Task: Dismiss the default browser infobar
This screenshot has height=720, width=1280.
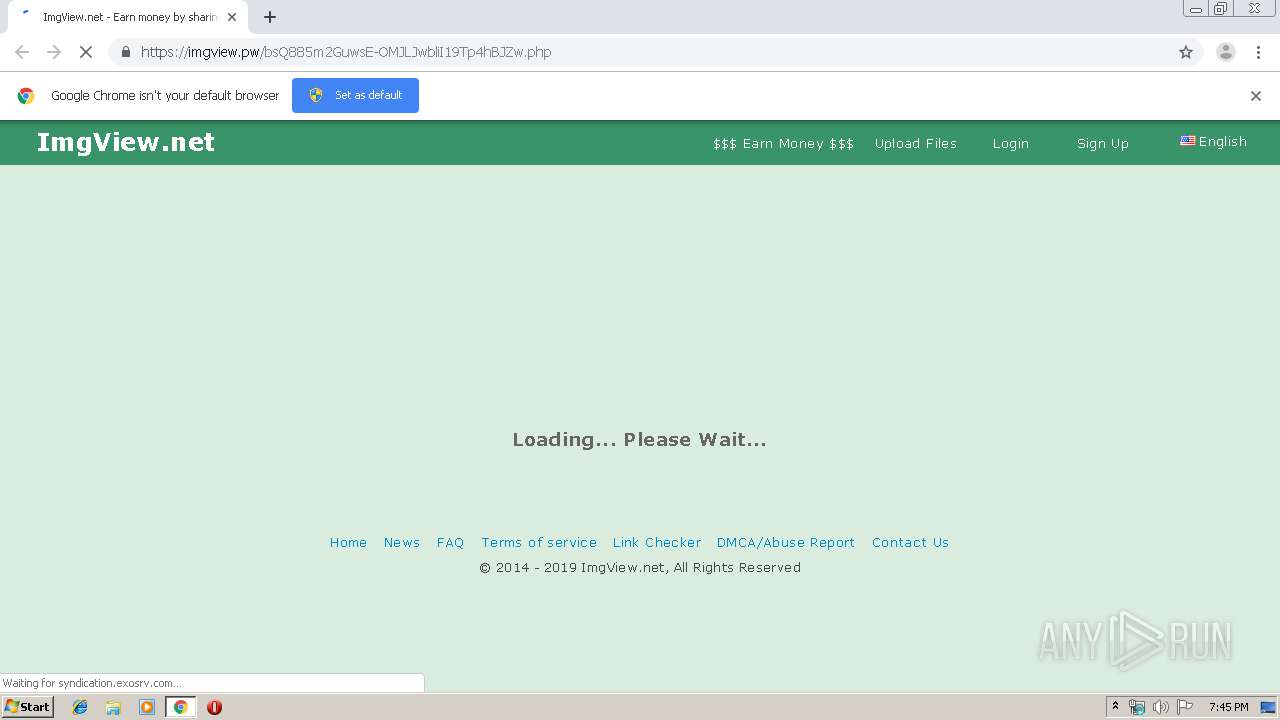Action: tap(1256, 96)
